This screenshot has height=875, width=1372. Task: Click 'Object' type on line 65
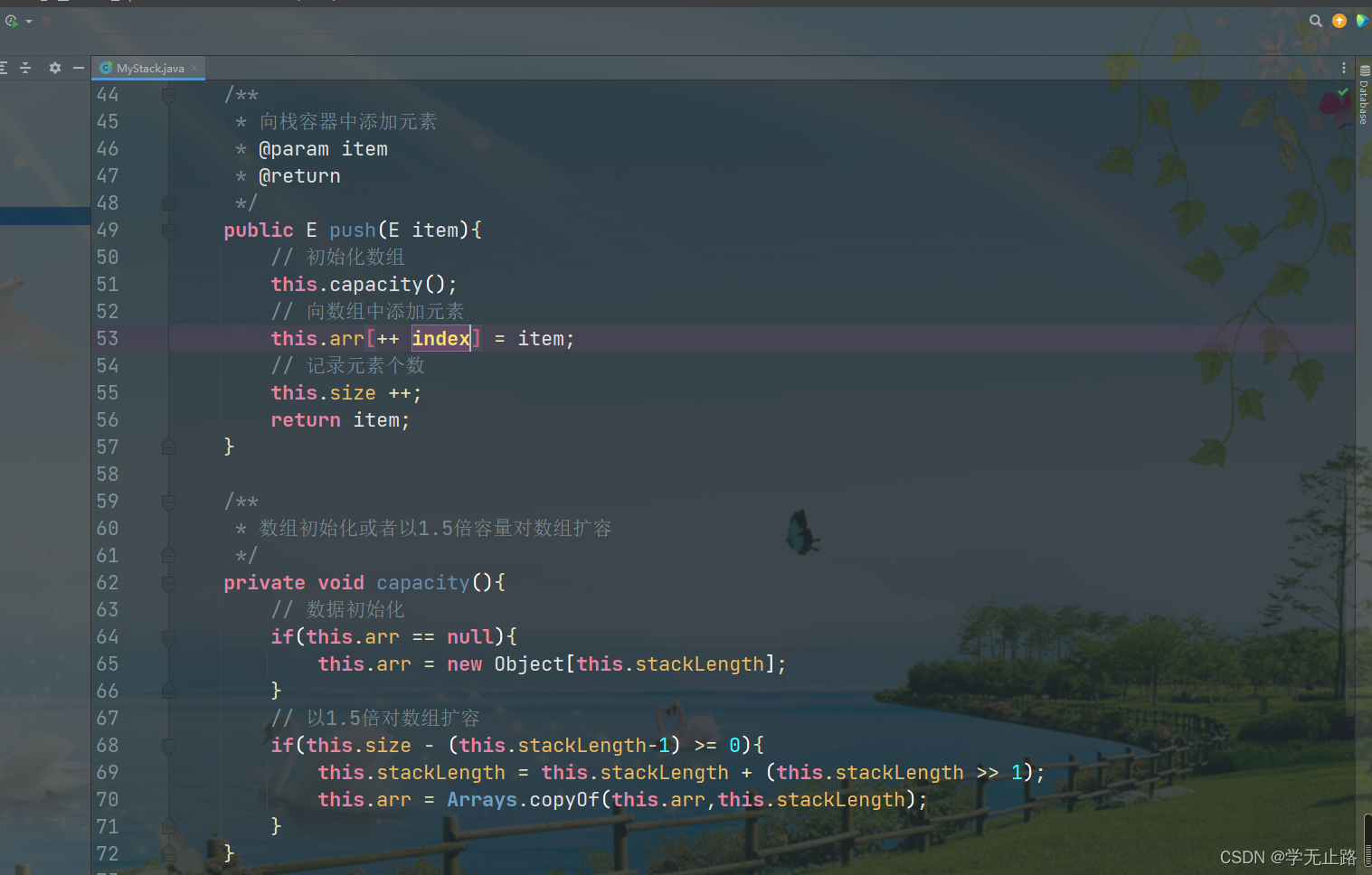tap(529, 664)
